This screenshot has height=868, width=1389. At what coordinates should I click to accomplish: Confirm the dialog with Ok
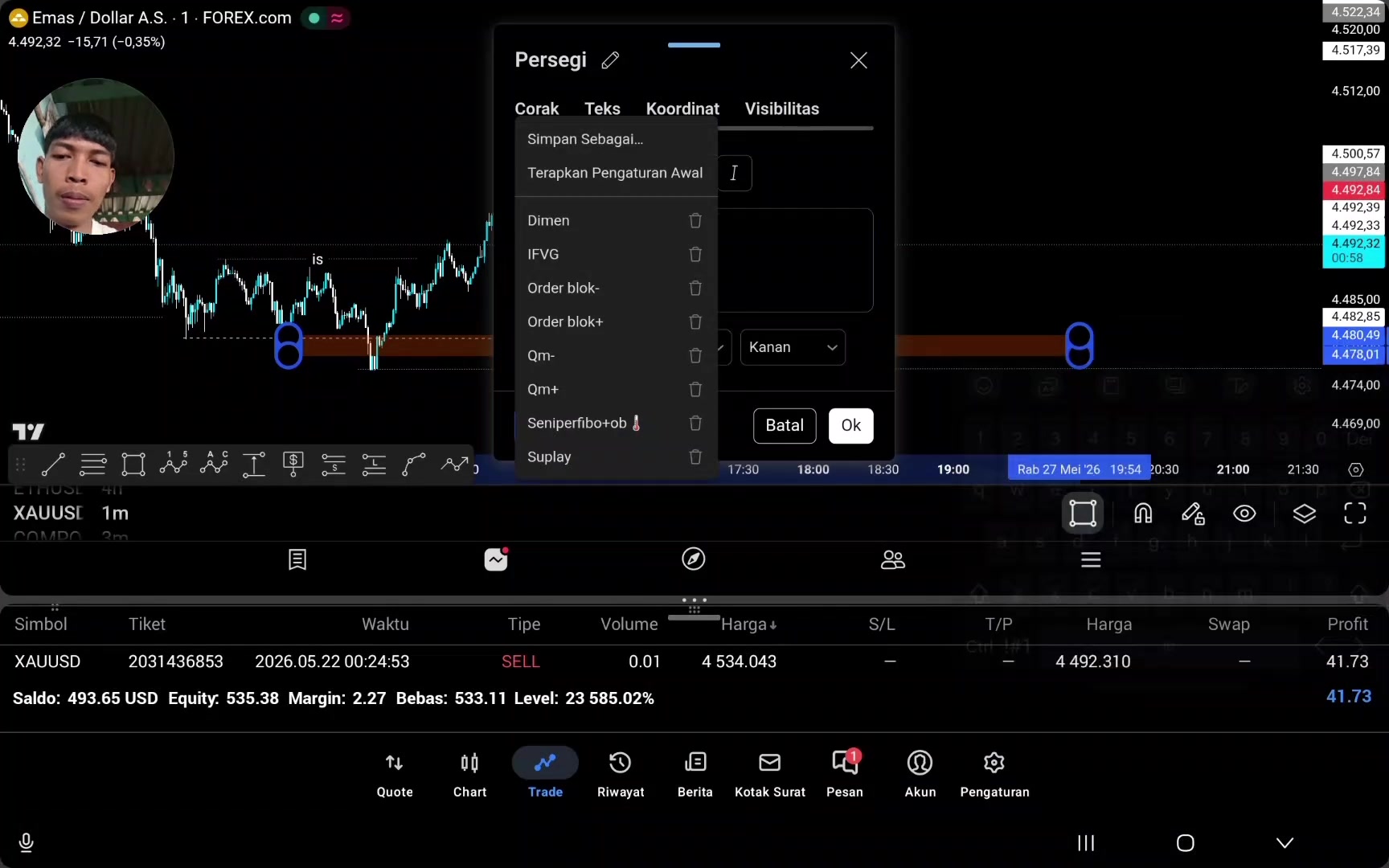click(851, 425)
